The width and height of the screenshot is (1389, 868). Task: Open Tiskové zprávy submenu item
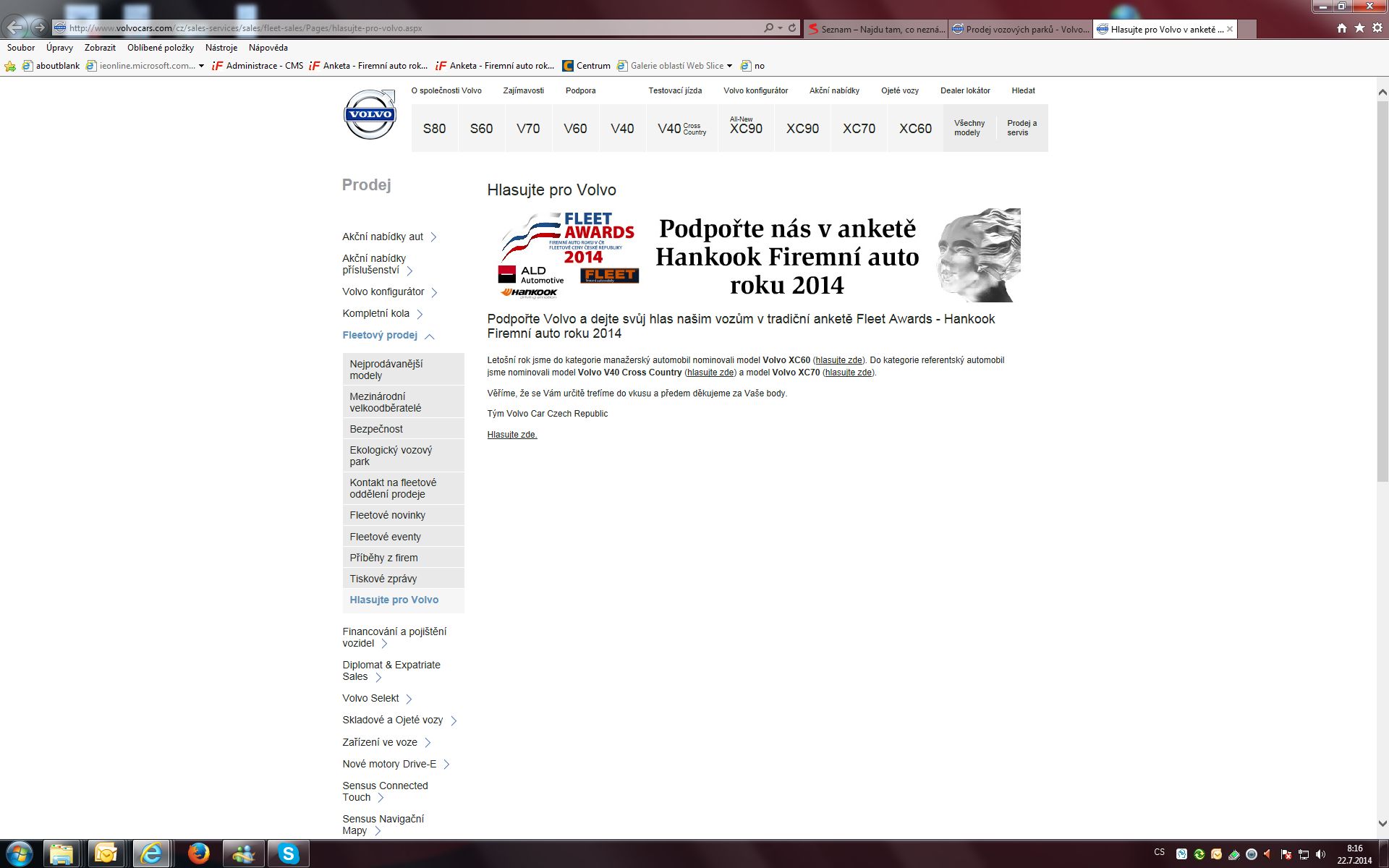(x=403, y=579)
